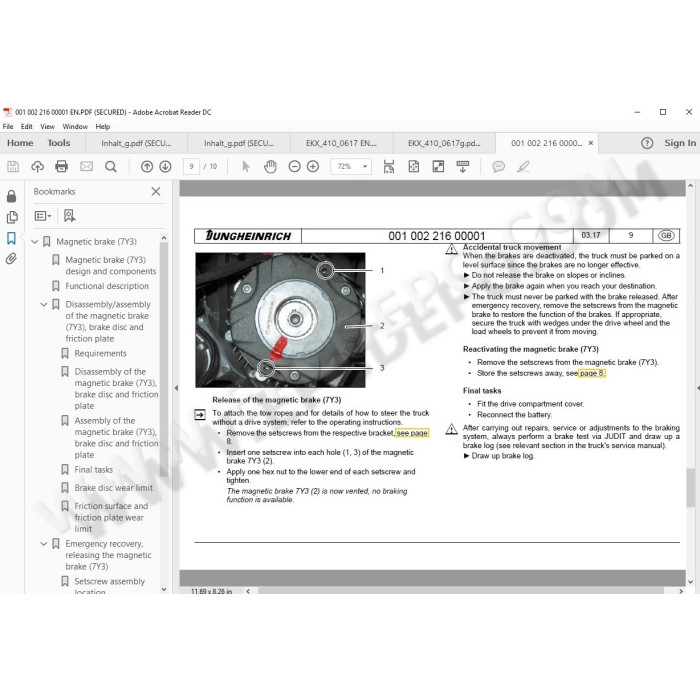Viewport: 700px width, 700px height.
Task: Open the View menu
Action: (47, 127)
